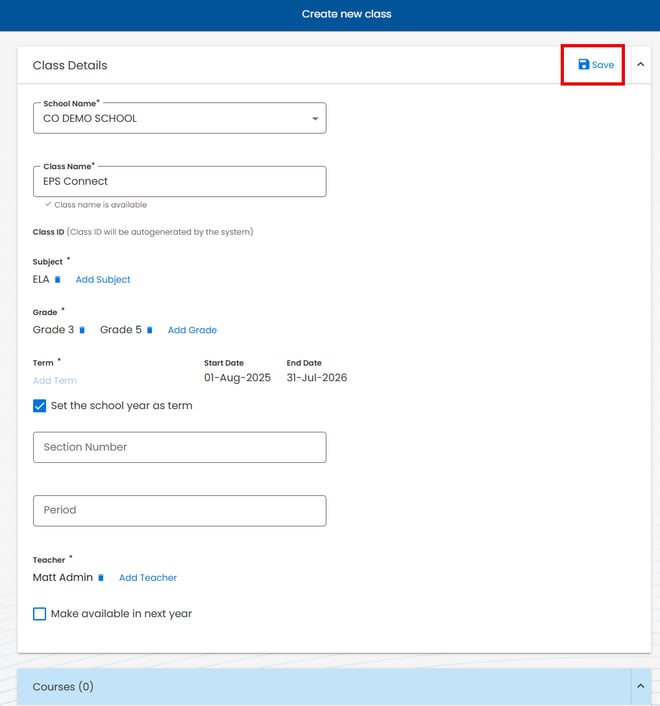This screenshot has width=660, height=706.
Task: Click the Add Subject link
Action: click(103, 280)
